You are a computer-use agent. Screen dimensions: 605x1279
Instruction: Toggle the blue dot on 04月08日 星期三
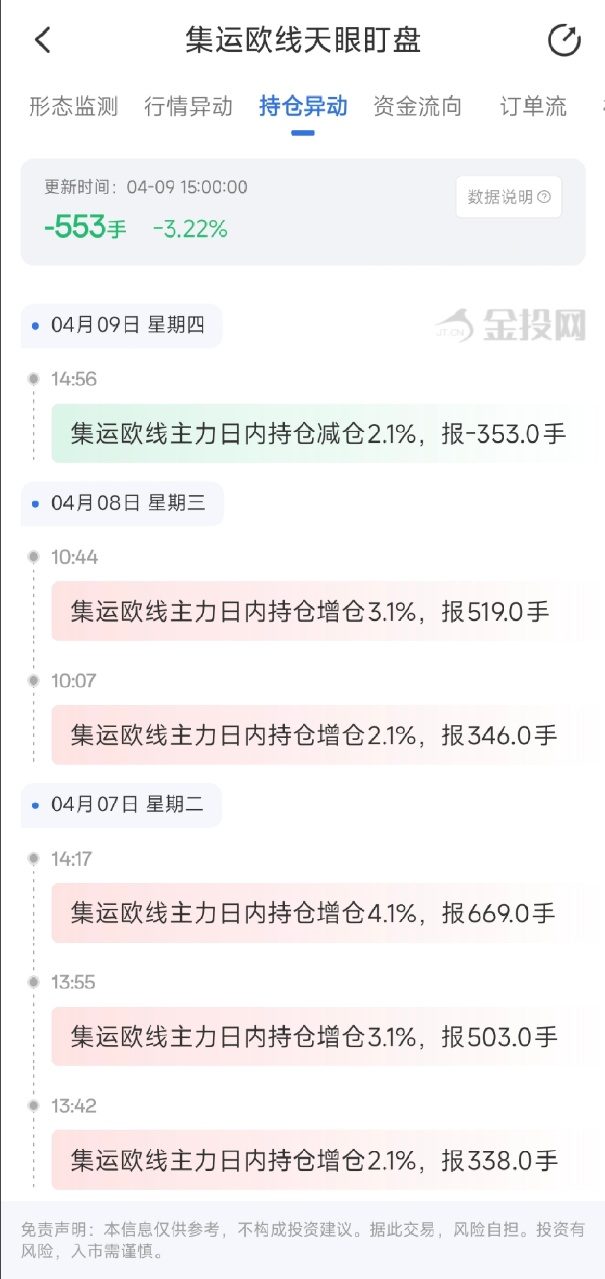pyautogui.click(x=34, y=504)
